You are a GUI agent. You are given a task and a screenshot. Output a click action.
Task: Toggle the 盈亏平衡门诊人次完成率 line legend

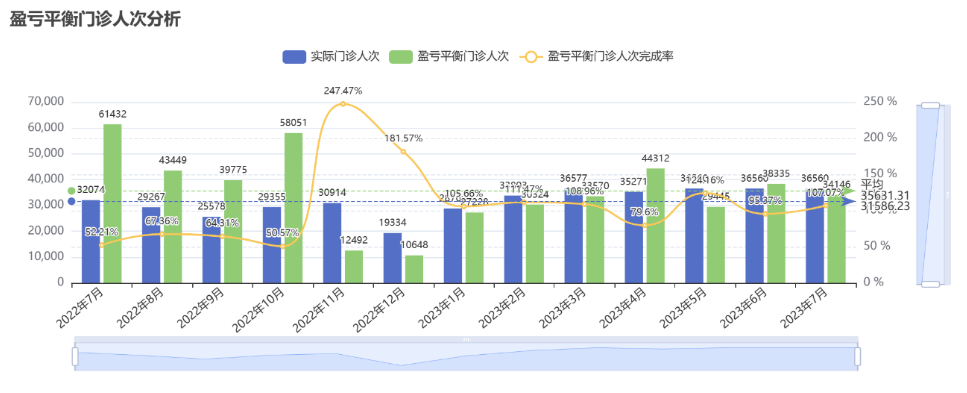point(596,56)
